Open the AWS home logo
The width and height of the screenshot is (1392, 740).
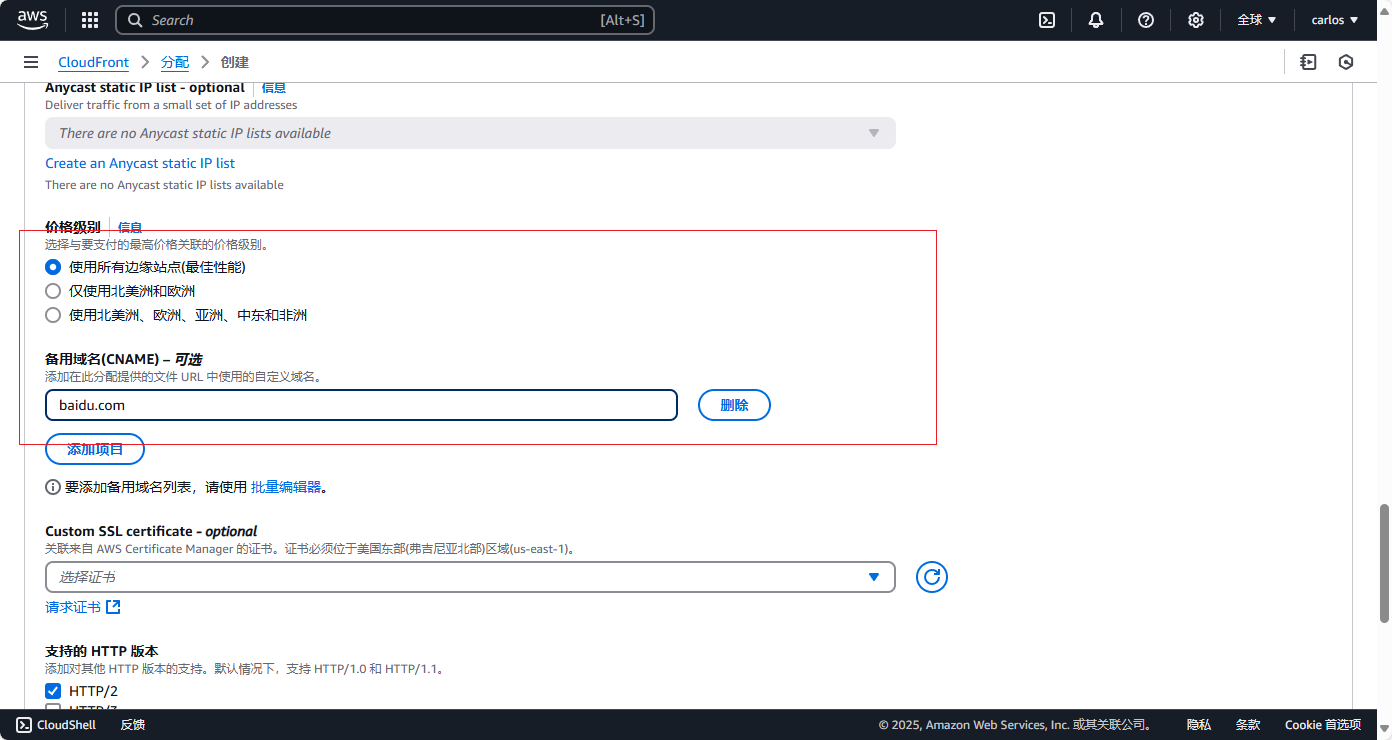pos(33,20)
